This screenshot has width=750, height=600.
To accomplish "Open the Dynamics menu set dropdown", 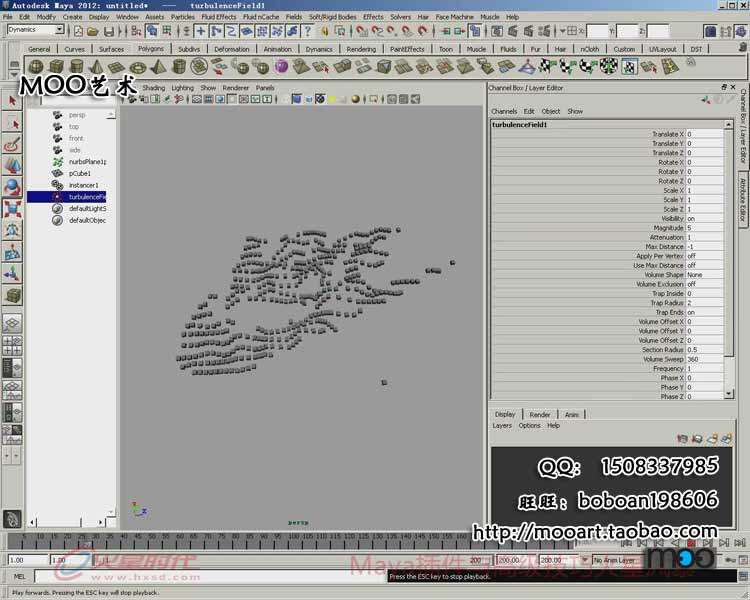I will click(36, 30).
